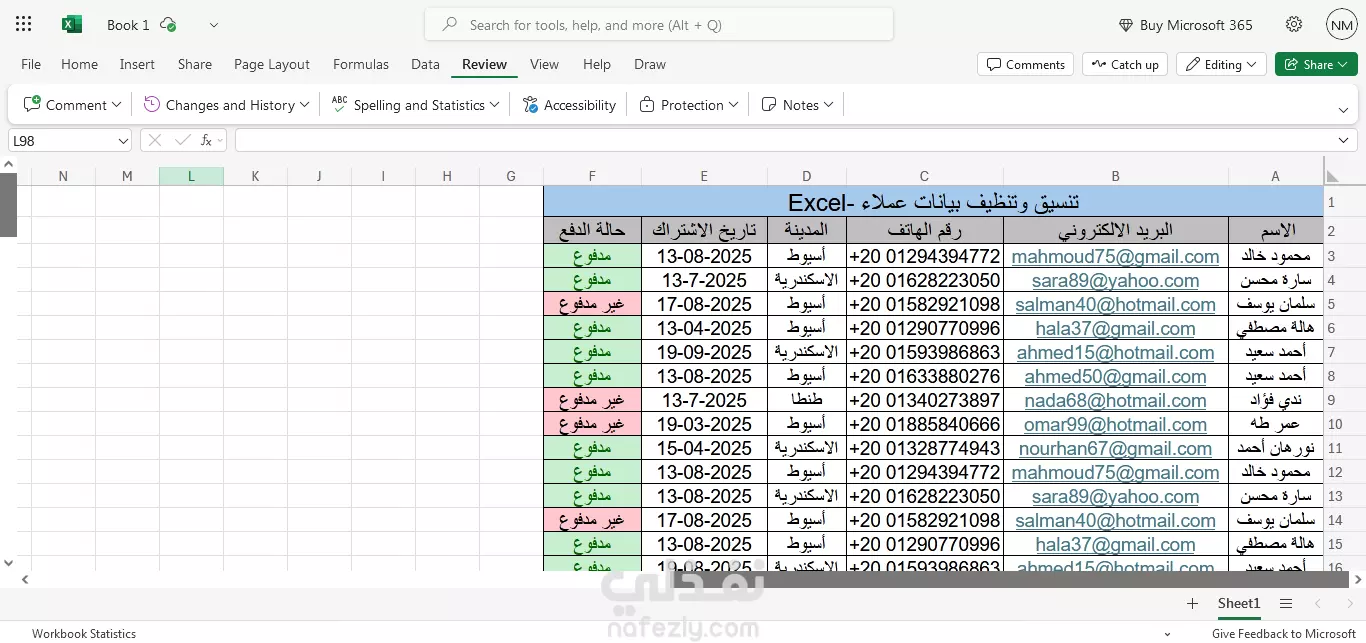
Task: Run the Accessibility checker
Action: [568, 105]
